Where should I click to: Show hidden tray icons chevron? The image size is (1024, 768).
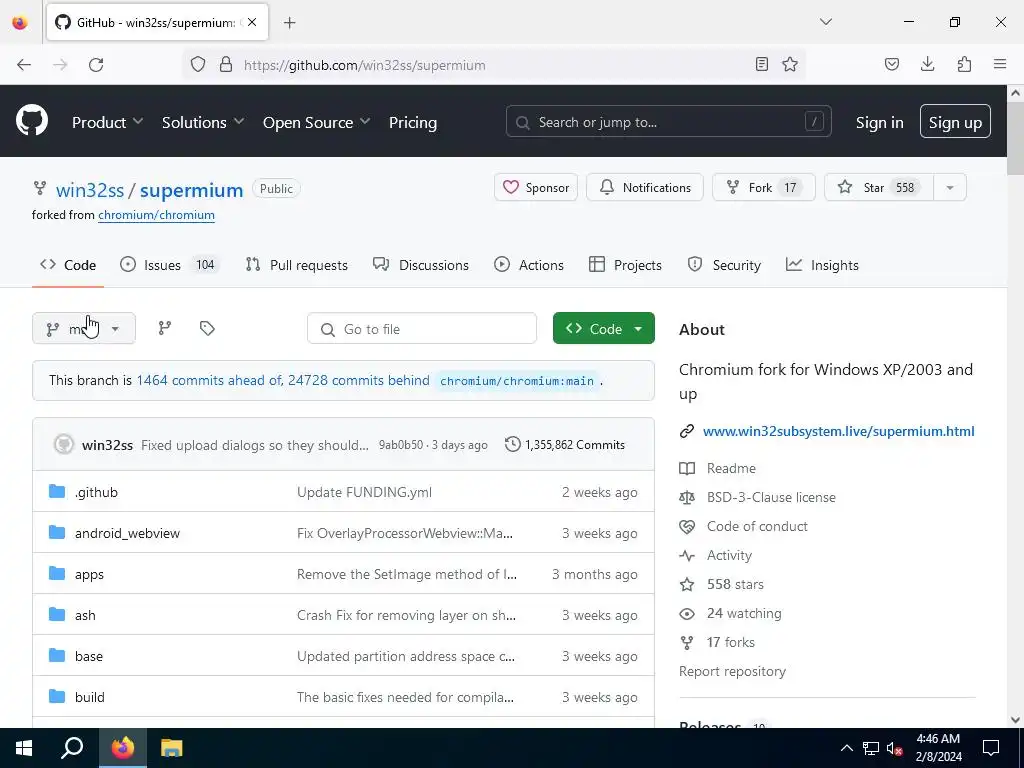[846, 748]
